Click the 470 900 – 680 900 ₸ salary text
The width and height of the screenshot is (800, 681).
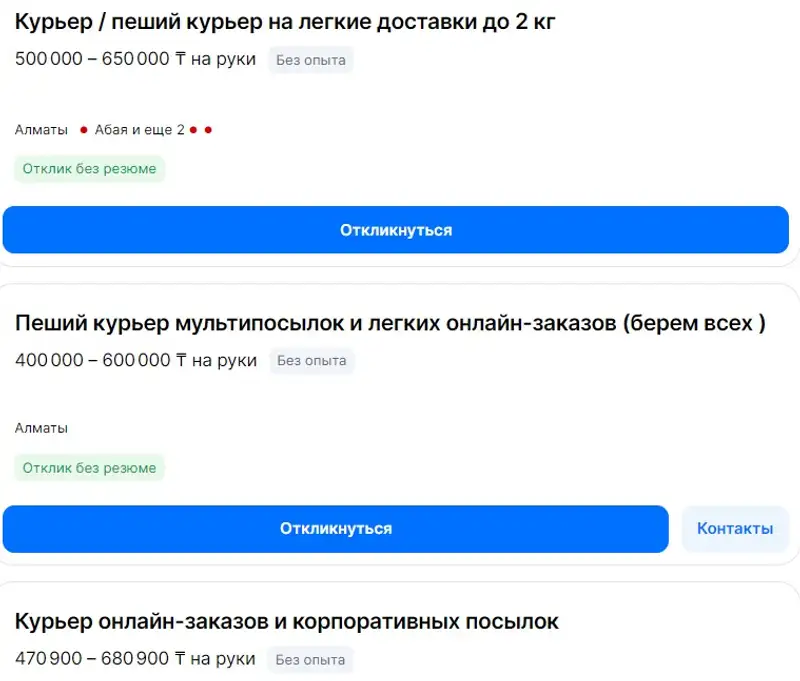[135, 660]
